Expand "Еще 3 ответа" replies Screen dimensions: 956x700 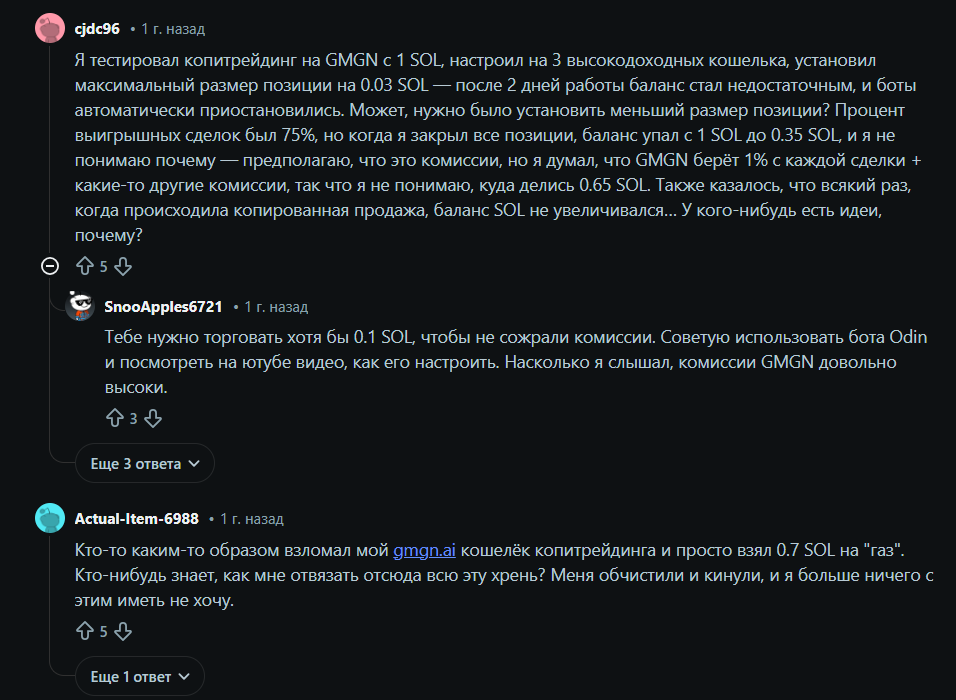[145, 464]
